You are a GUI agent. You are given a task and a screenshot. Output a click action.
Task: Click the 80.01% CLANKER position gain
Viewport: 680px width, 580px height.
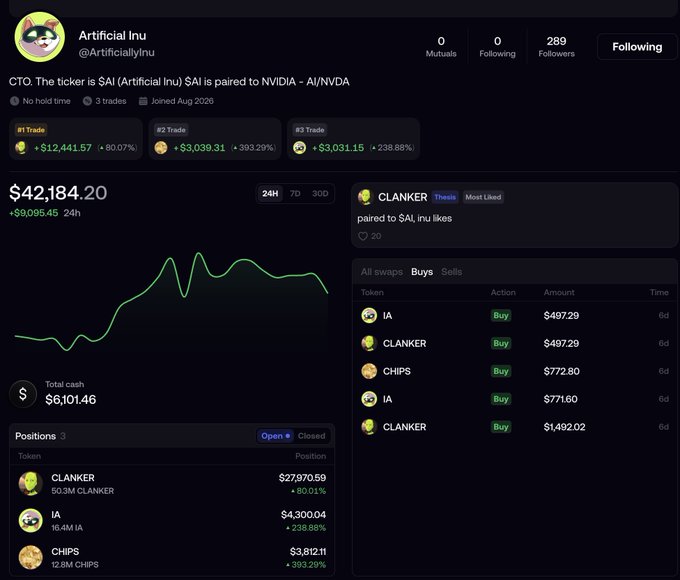click(x=308, y=491)
